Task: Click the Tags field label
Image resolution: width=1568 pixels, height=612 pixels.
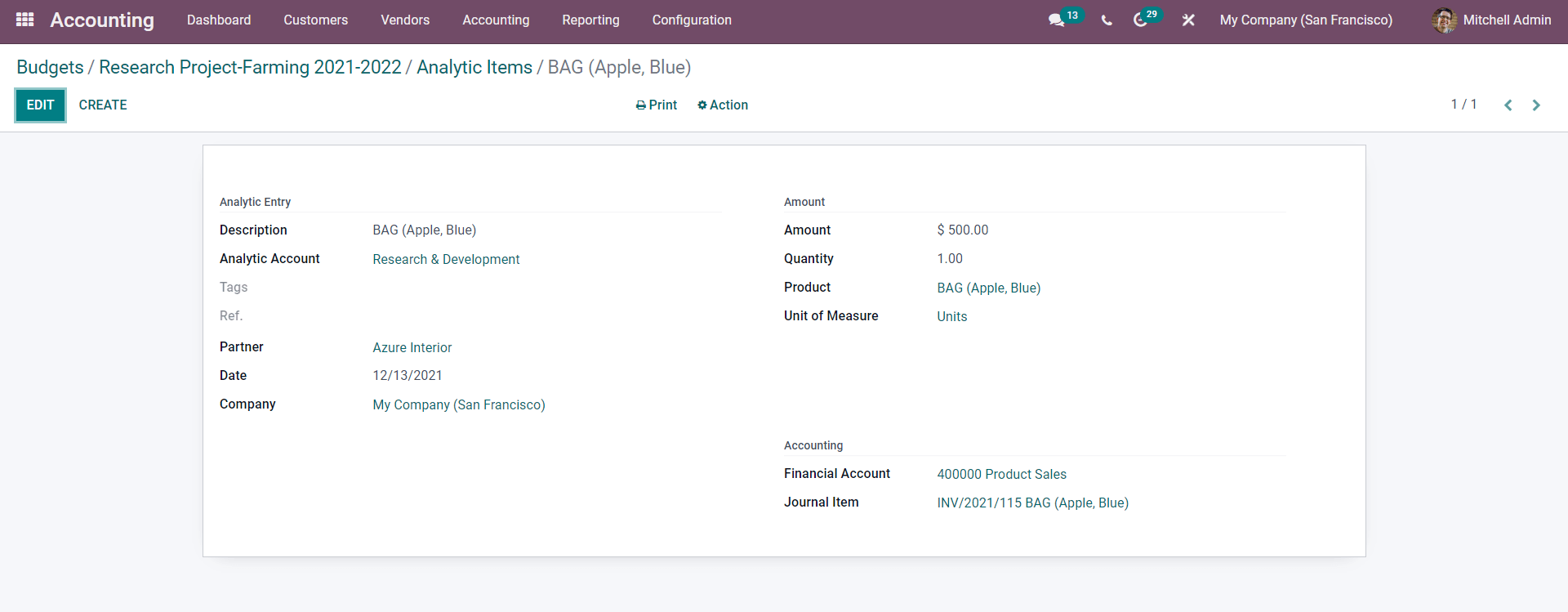Action: pos(234,287)
